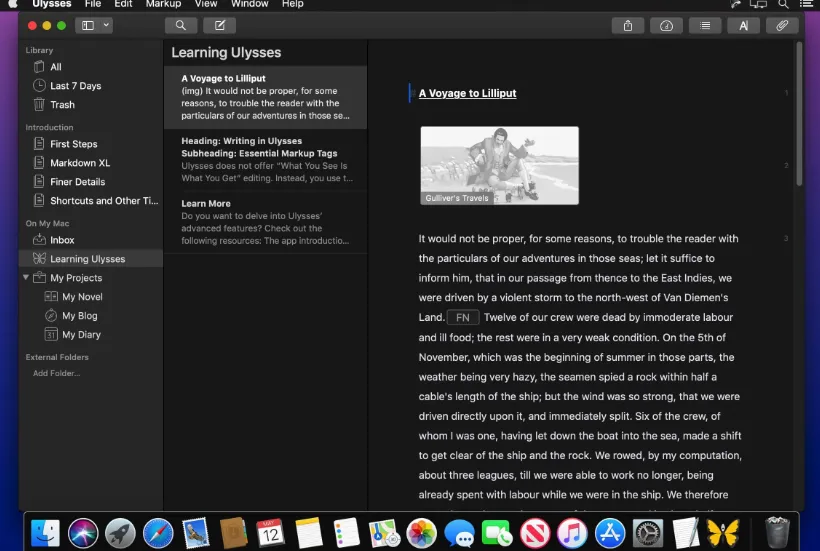Select the Inbox group
820x551 pixels.
click(x=90, y=240)
